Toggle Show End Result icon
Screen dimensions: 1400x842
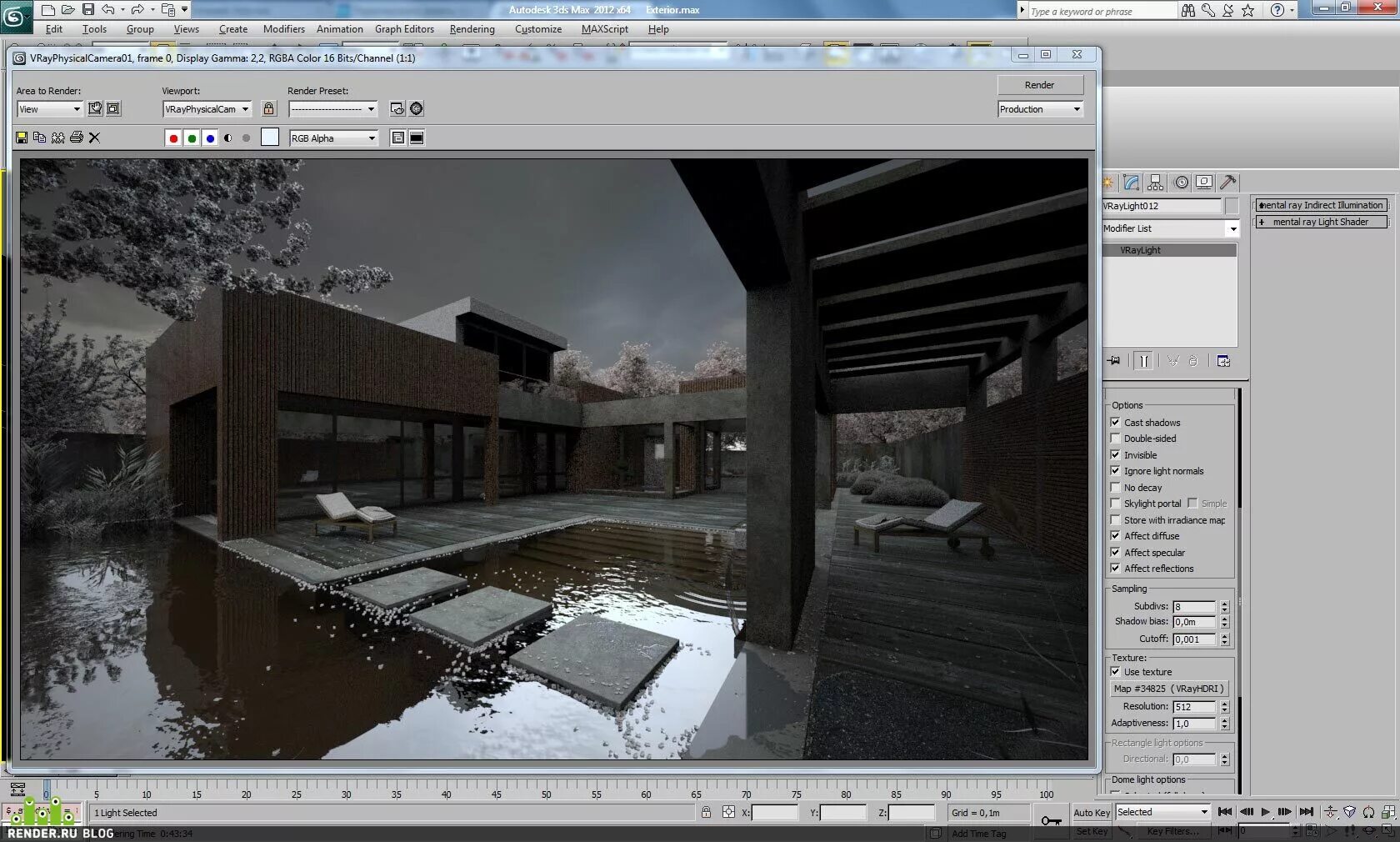click(x=1143, y=361)
